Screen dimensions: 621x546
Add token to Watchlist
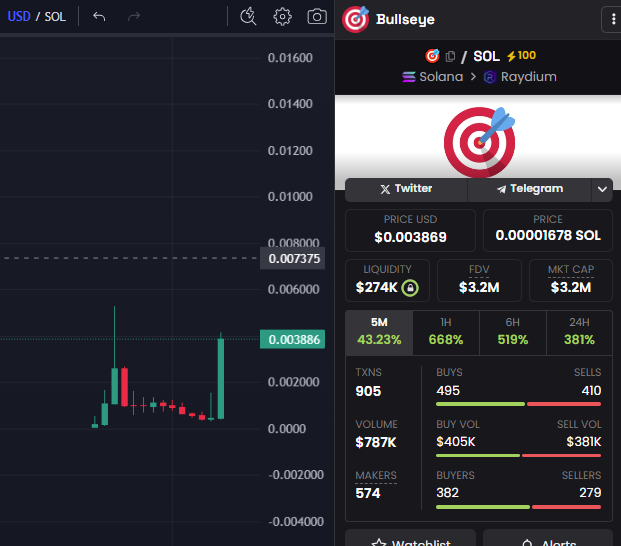click(x=410, y=538)
